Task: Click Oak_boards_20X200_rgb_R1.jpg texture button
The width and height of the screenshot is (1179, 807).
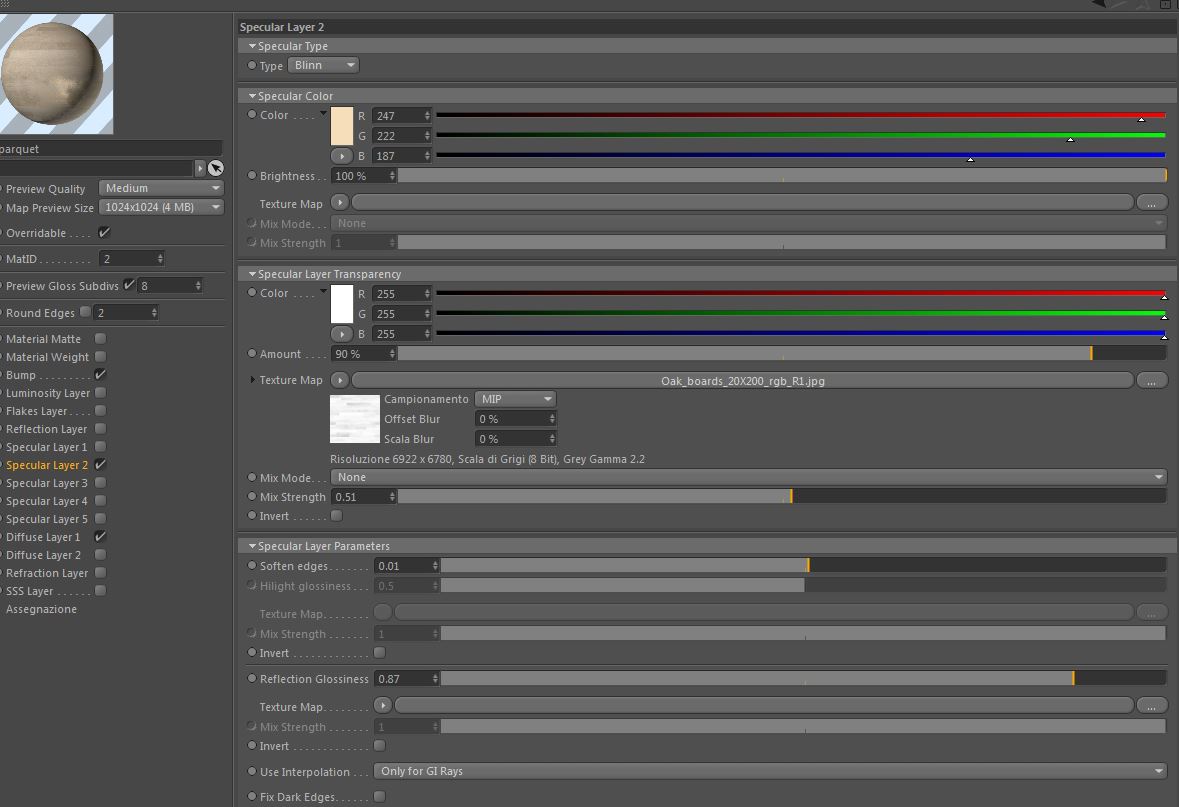Action: (x=742, y=381)
